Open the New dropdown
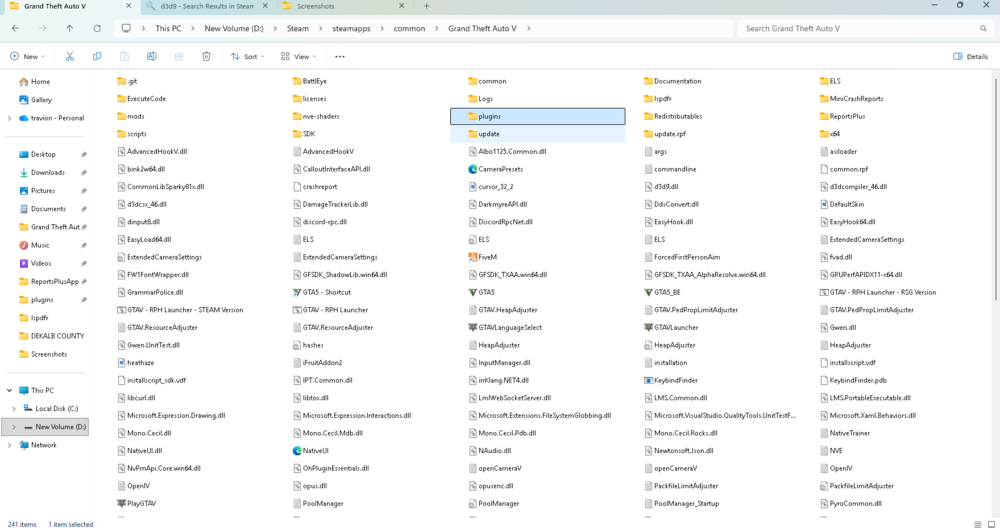The height and width of the screenshot is (528, 1000). (x=27, y=56)
